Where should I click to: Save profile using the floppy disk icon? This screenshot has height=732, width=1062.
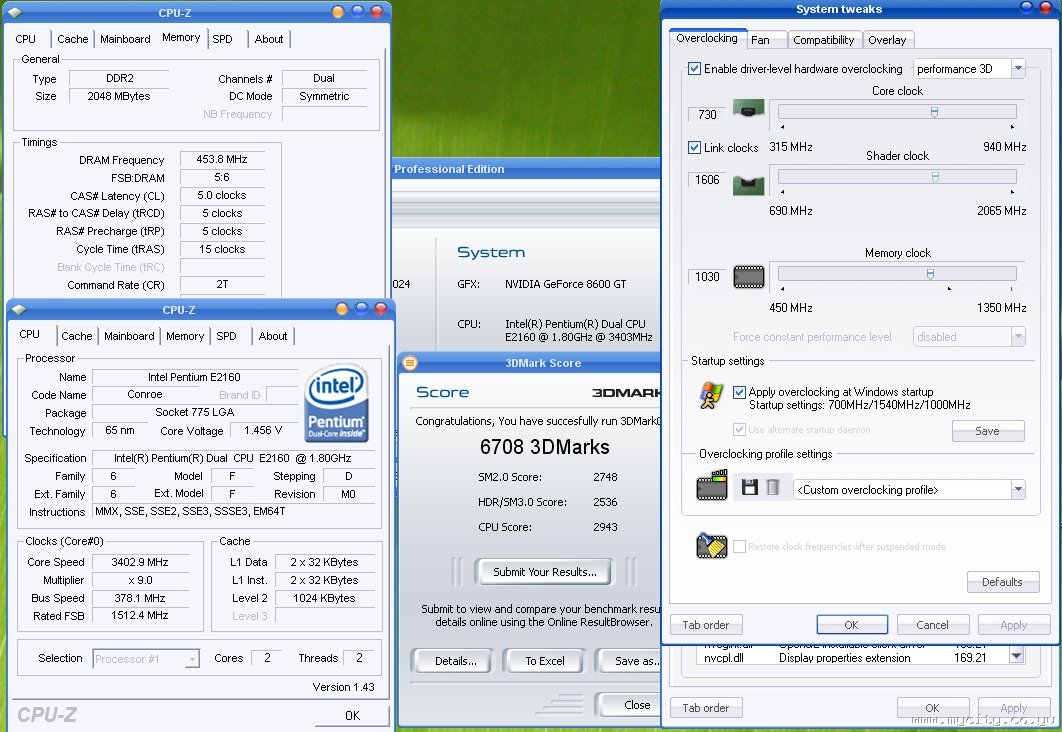pos(749,487)
